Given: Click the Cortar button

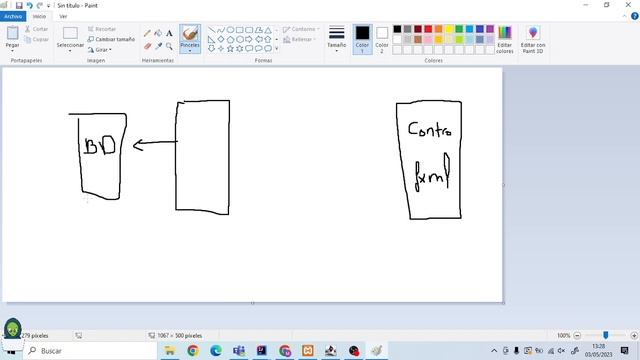Looking at the screenshot, I should (36, 29).
